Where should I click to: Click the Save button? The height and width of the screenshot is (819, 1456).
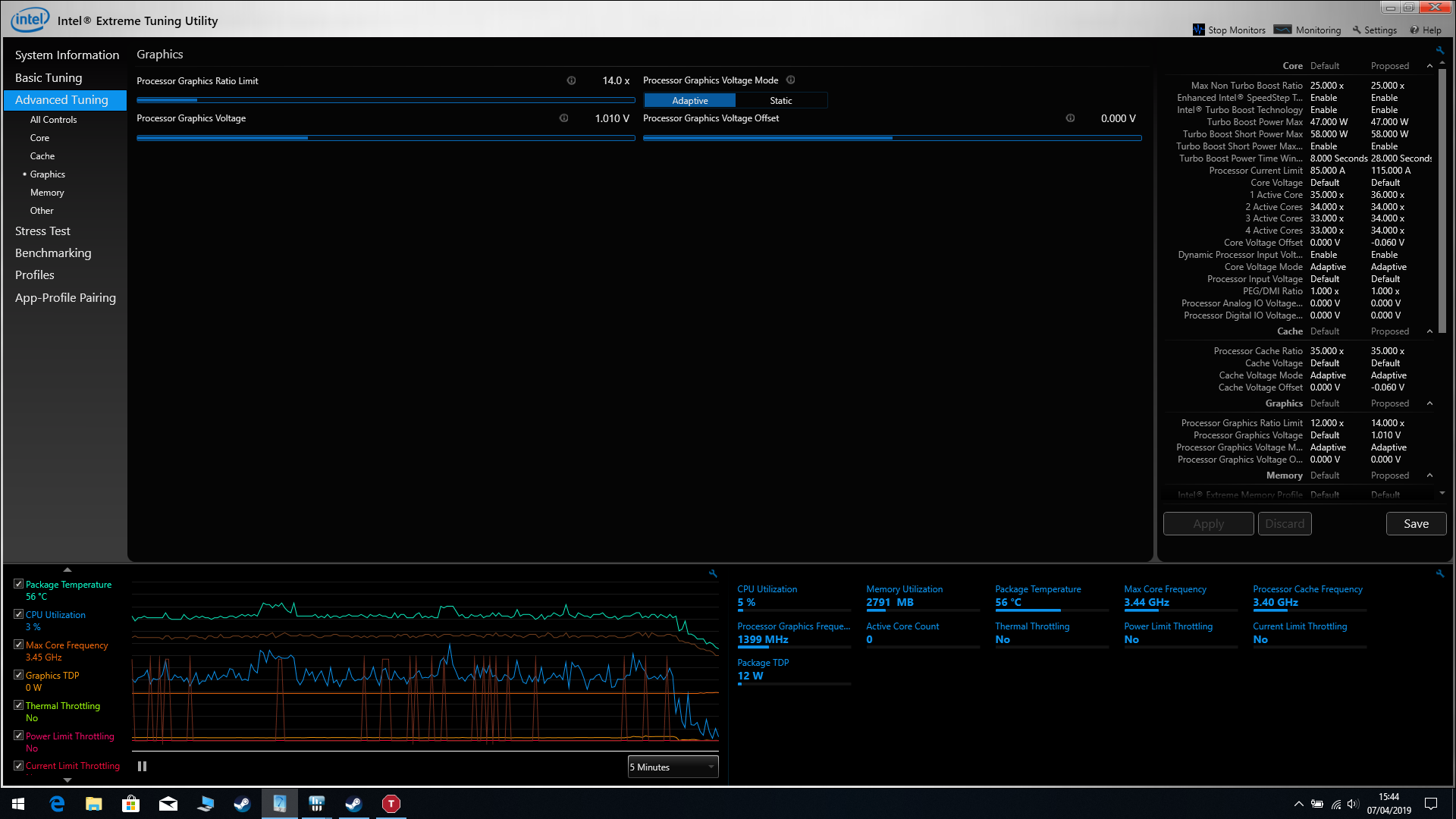pos(1415,524)
